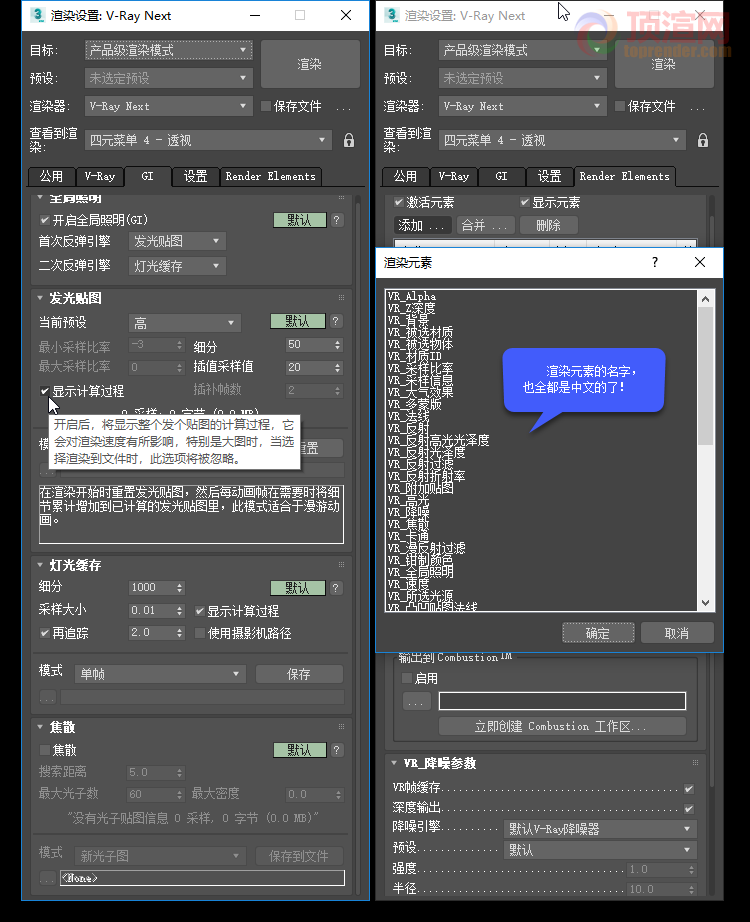Switch to 设置 tab in left window
Screen dimensions: 750x922
[195, 176]
